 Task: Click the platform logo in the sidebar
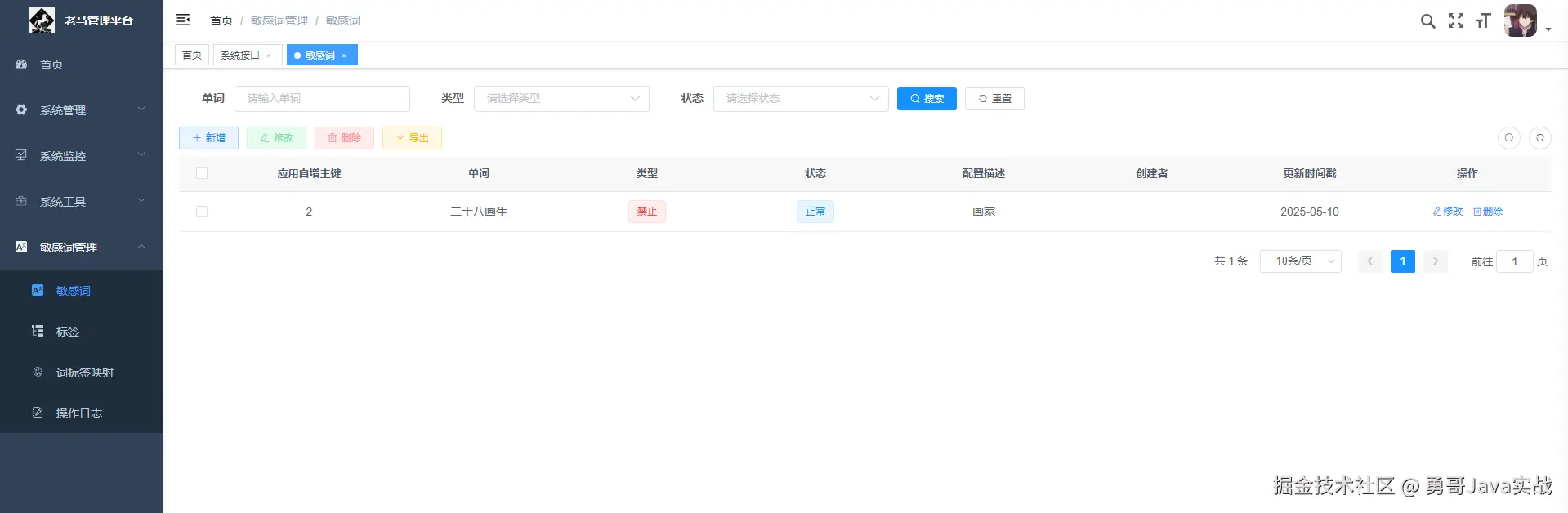pos(41,20)
